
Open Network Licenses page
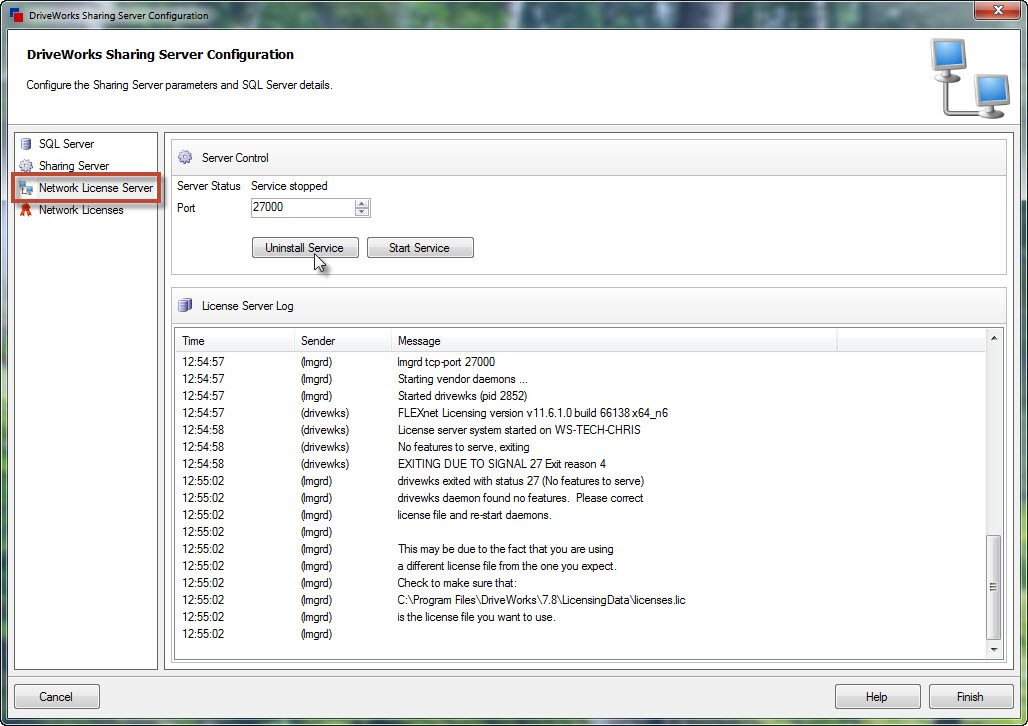coord(81,210)
